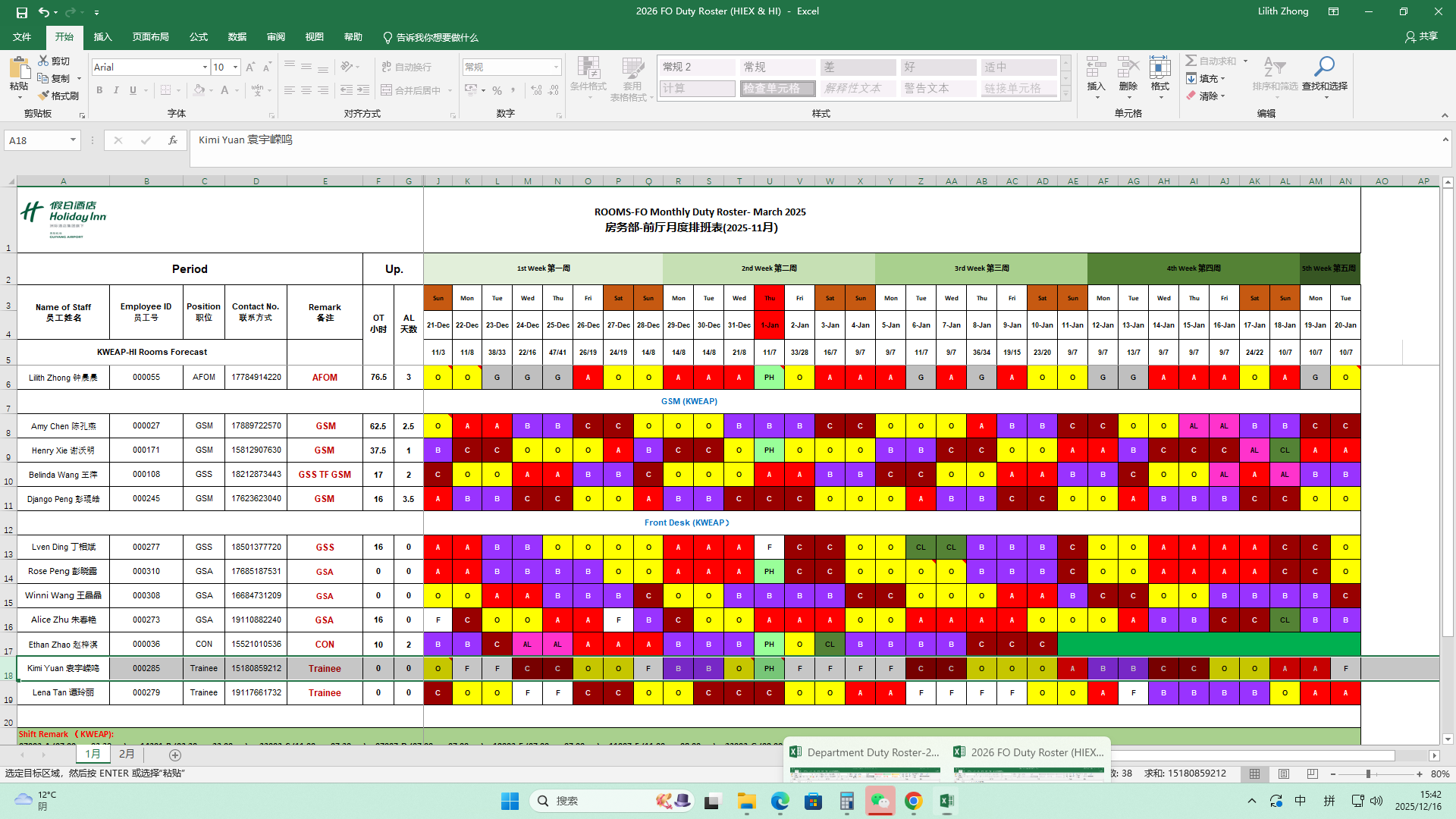Click the Find & Select magnifier icon

click(x=1324, y=67)
